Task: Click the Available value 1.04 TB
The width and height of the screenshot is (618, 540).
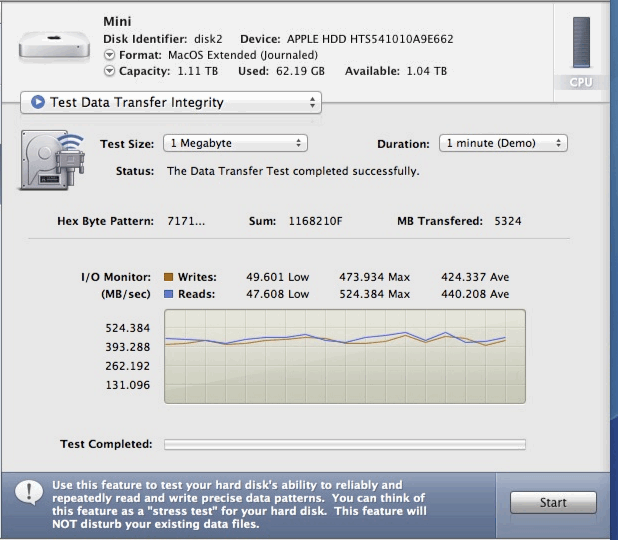Action: point(426,71)
